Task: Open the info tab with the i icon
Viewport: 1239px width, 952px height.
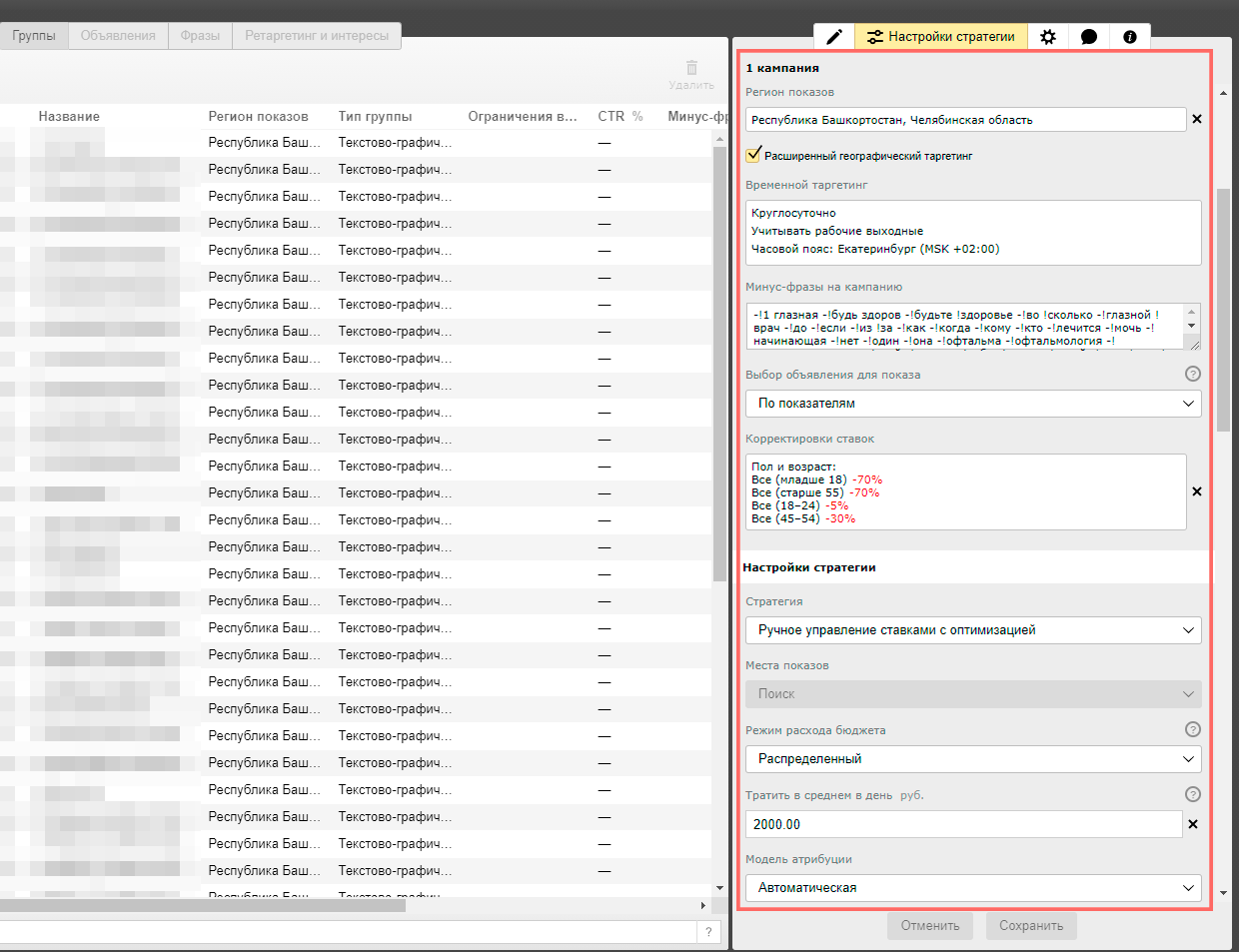Action: [1130, 37]
